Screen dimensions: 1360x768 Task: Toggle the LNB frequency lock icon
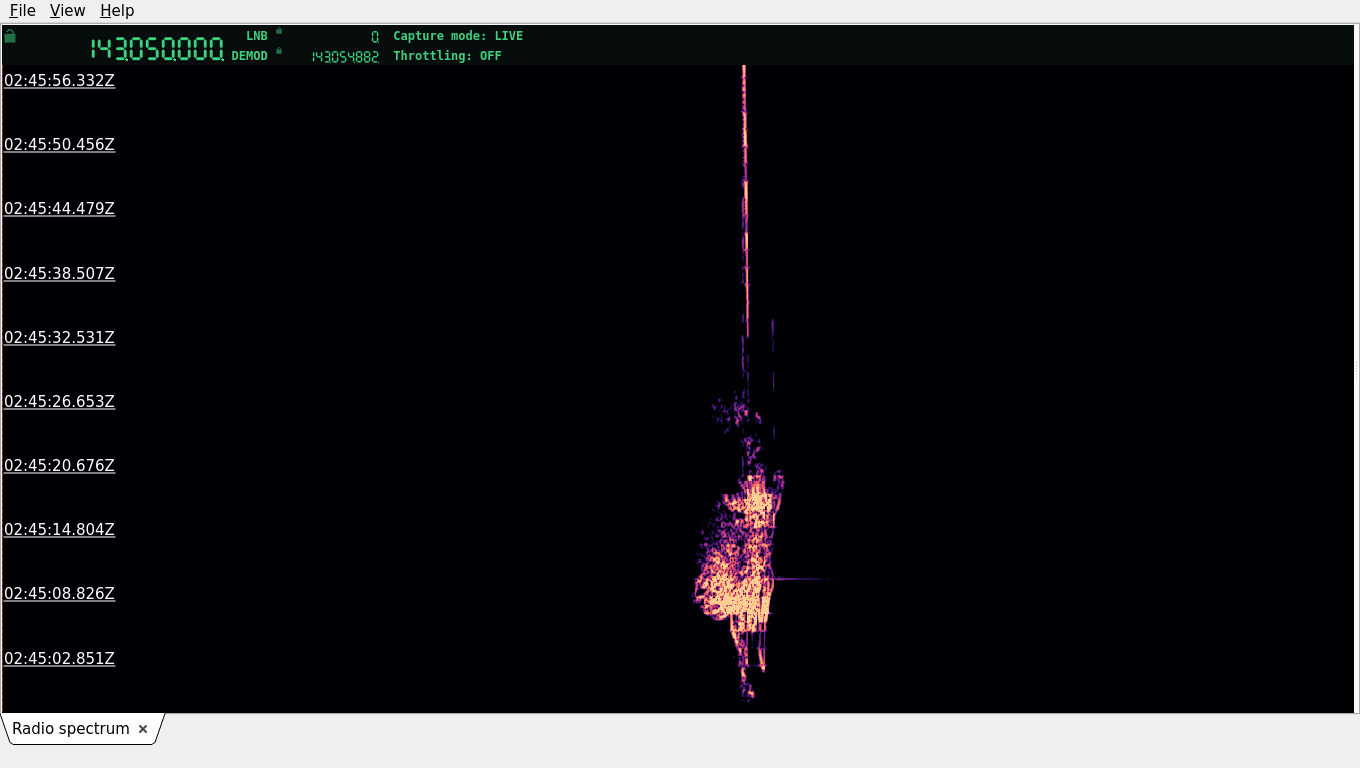(x=279, y=31)
